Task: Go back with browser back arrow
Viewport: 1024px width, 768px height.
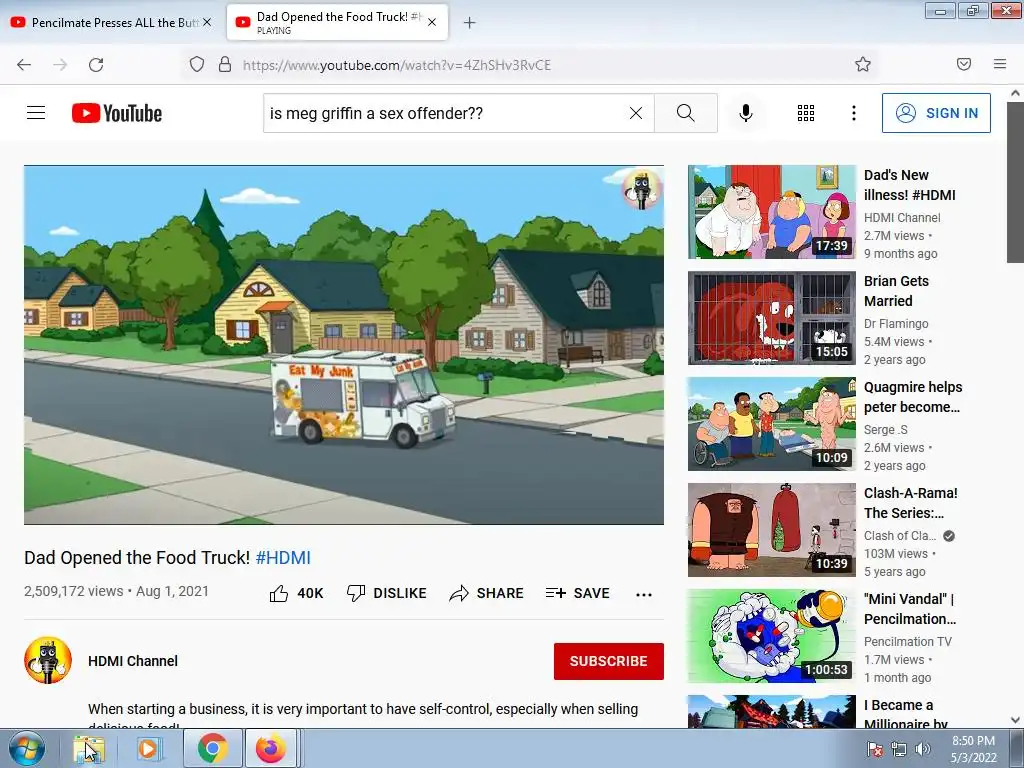Action: [x=24, y=65]
